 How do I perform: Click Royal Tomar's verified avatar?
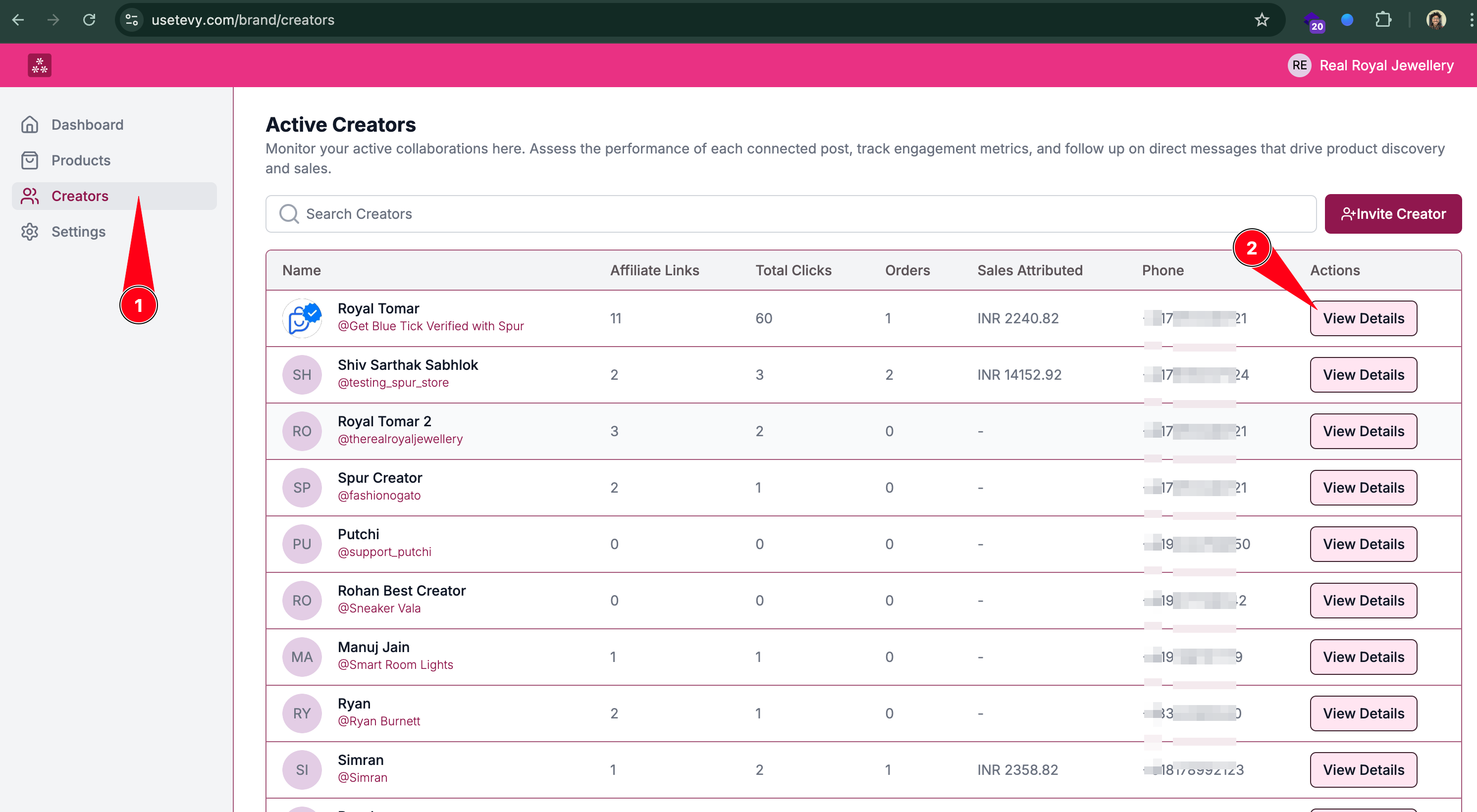tap(302, 318)
